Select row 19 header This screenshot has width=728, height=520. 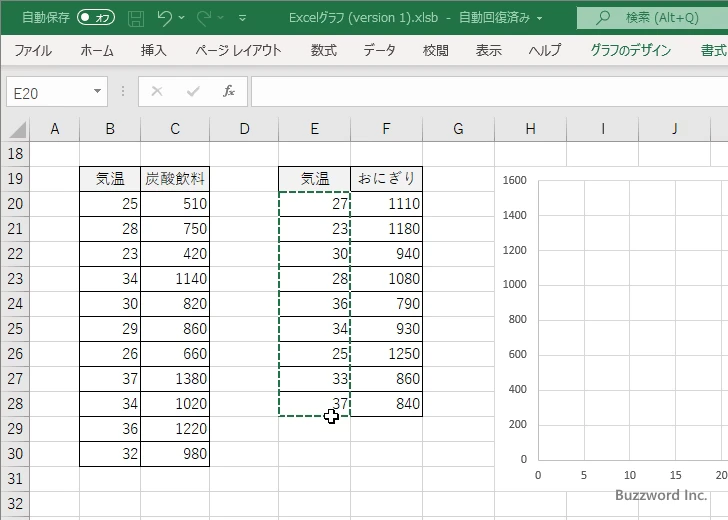pyautogui.click(x=15, y=179)
